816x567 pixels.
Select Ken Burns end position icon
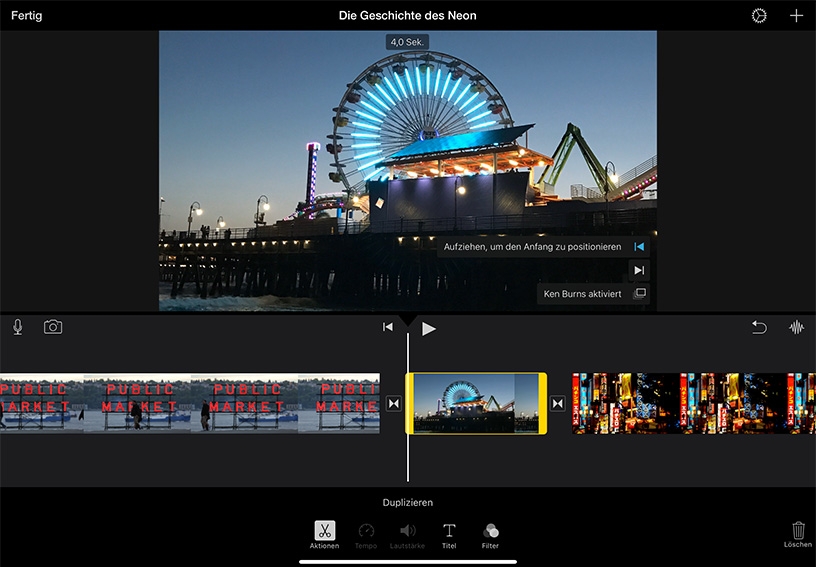tap(639, 270)
